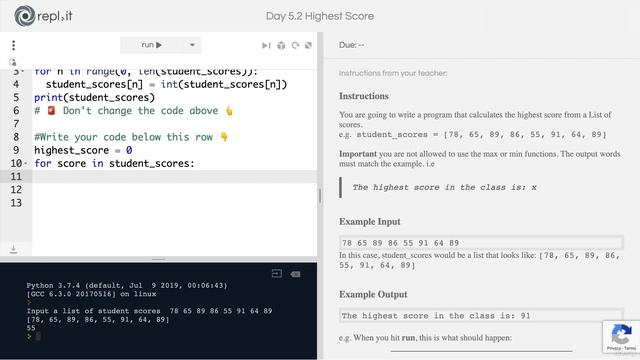Click the reCAPTCHA badge
Viewport: 640px width, 360px height.
coord(621,337)
